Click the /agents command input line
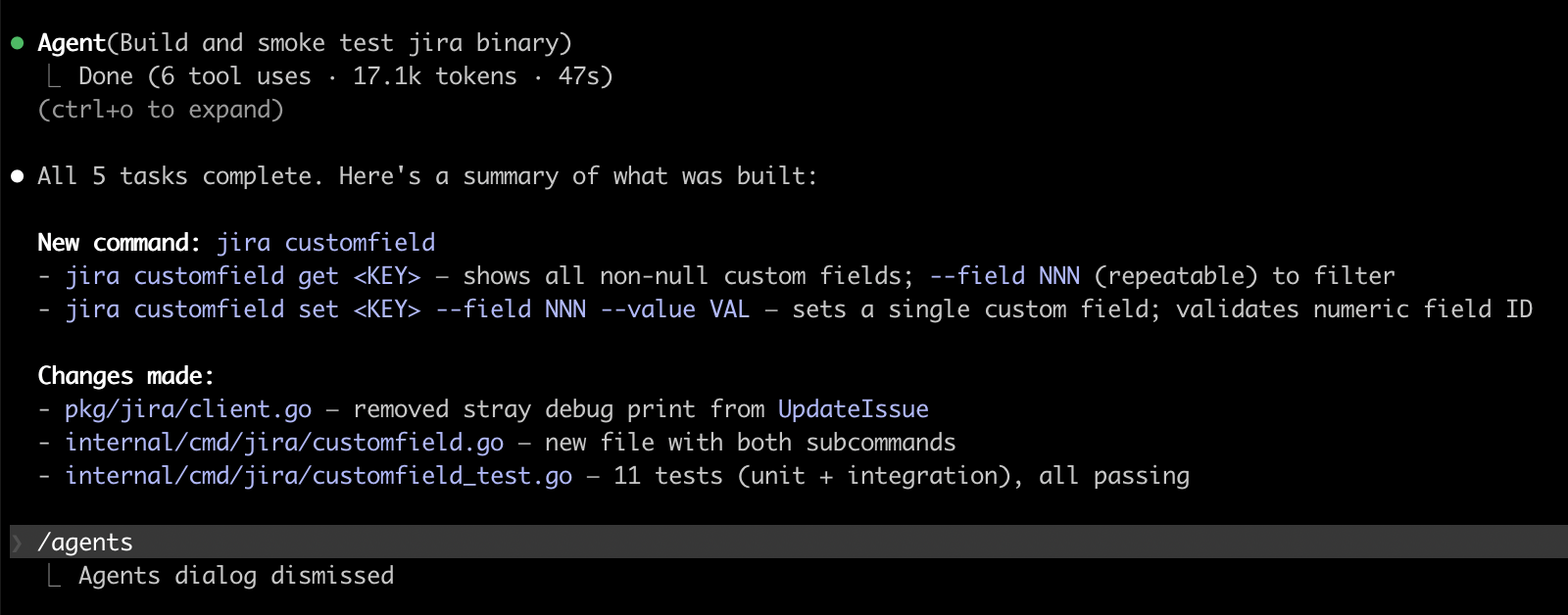The image size is (1568, 615). (85, 543)
